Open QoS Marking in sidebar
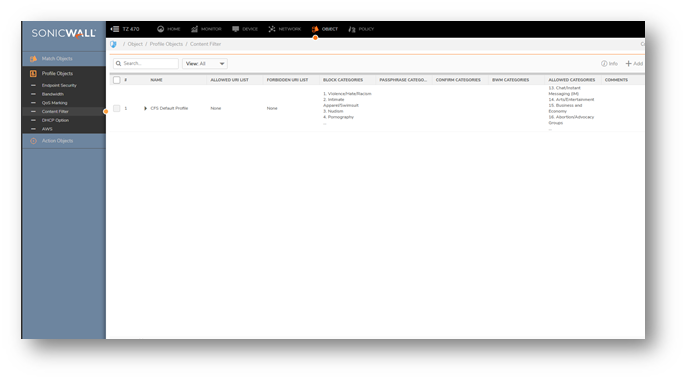The image size is (687, 381). pyautogui.click(x=54, y=103)
